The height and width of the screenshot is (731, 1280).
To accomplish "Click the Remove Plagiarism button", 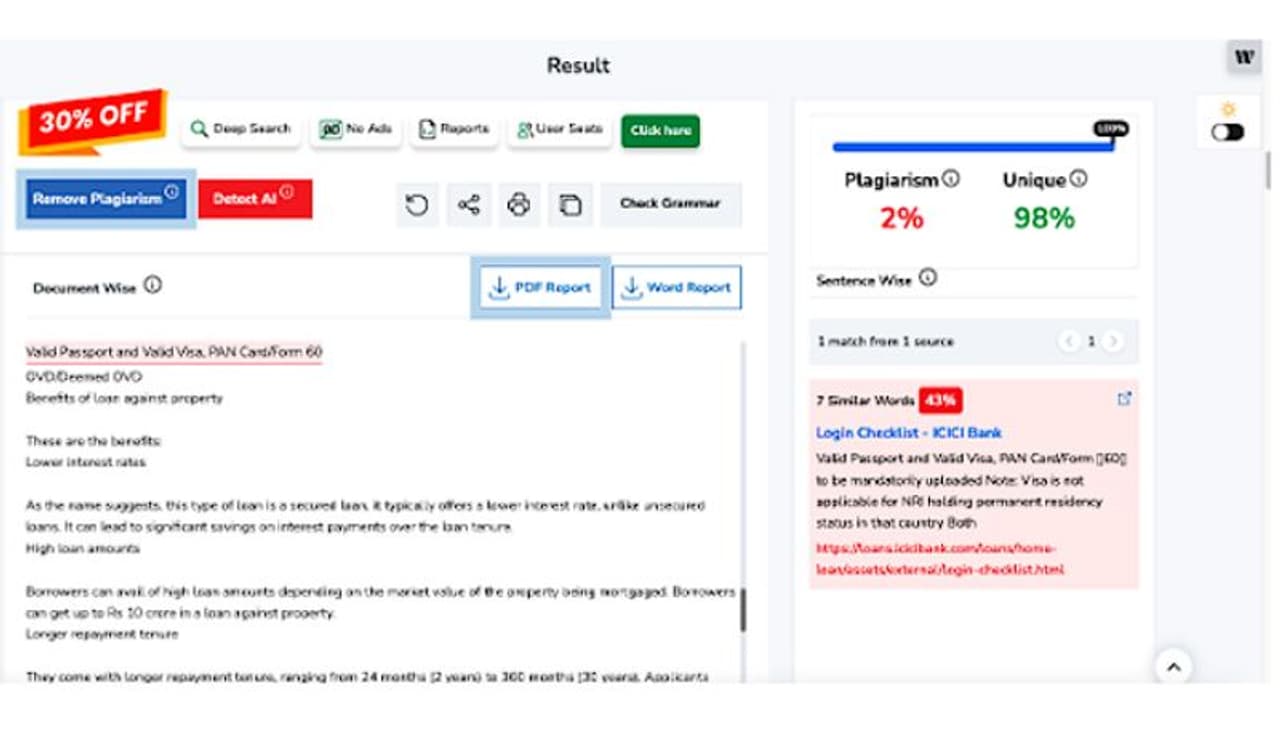I will [x=105, y=199].
